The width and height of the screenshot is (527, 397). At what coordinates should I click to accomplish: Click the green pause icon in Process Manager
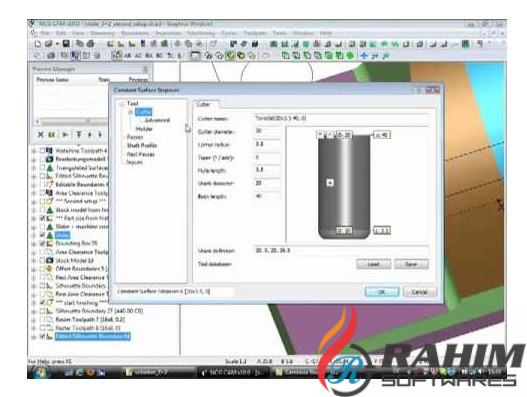point(51,134)
